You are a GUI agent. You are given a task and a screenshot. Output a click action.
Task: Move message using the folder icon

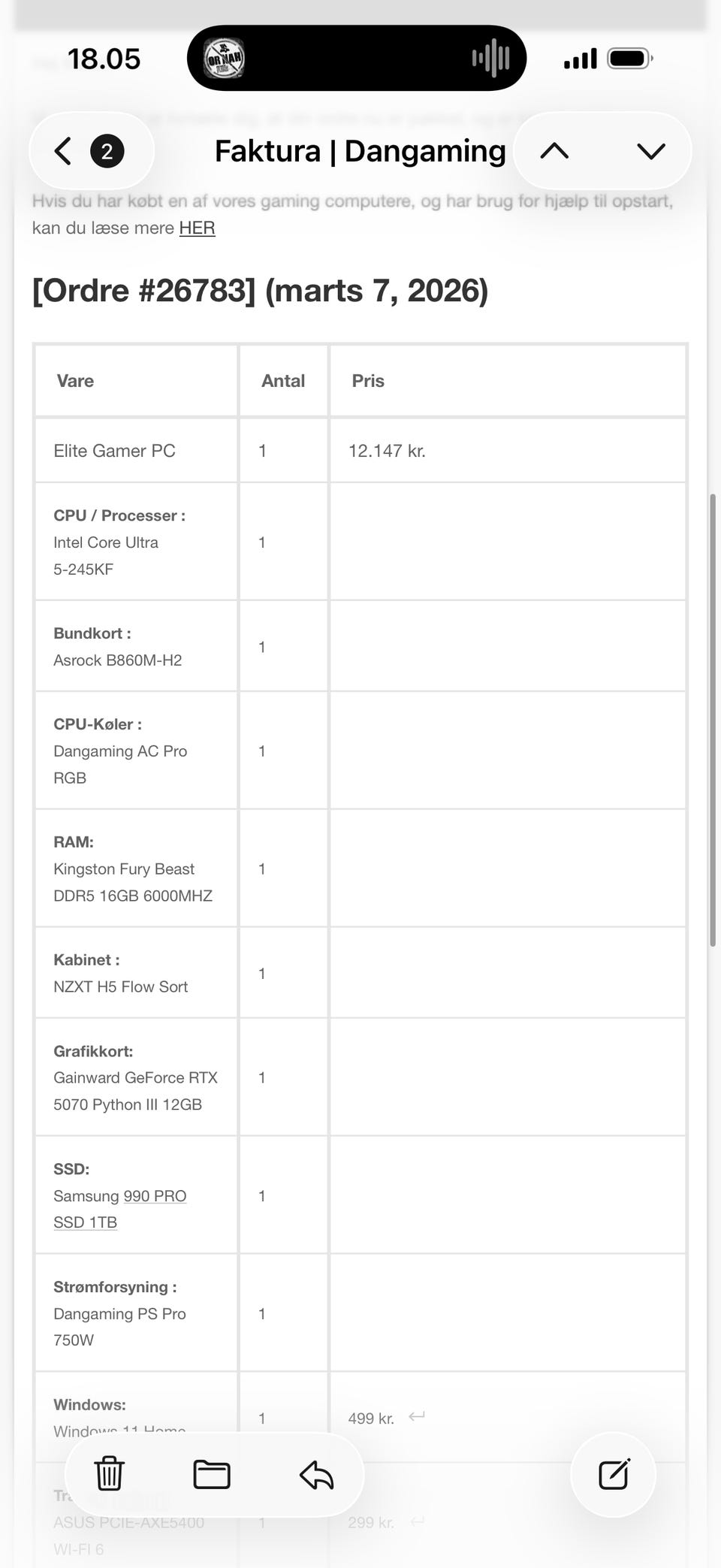(212, 1474)
